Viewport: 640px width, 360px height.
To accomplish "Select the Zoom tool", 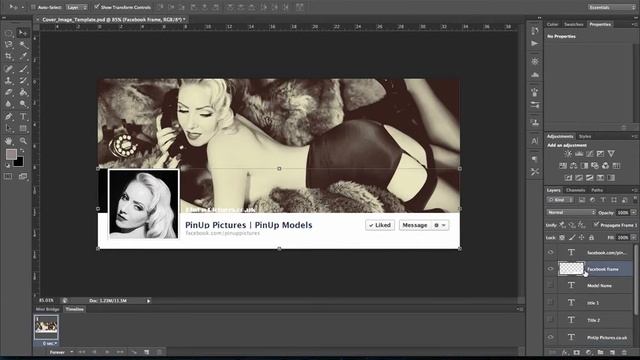I will (x=23, y=141).
